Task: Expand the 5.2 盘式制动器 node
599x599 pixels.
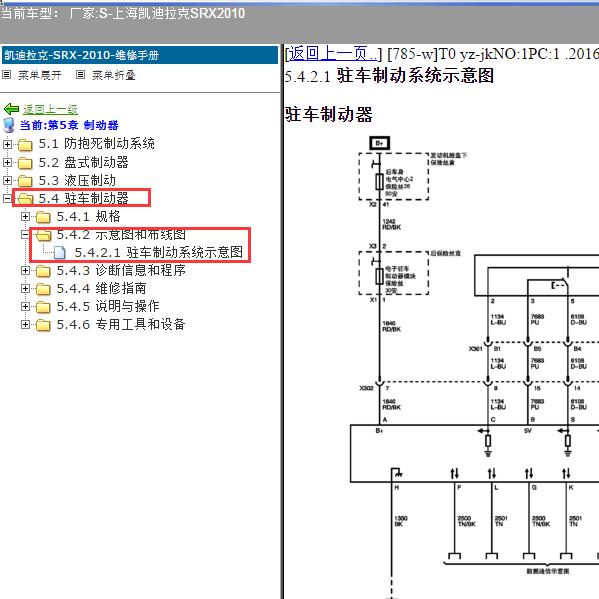Action: tap(7, 162)
